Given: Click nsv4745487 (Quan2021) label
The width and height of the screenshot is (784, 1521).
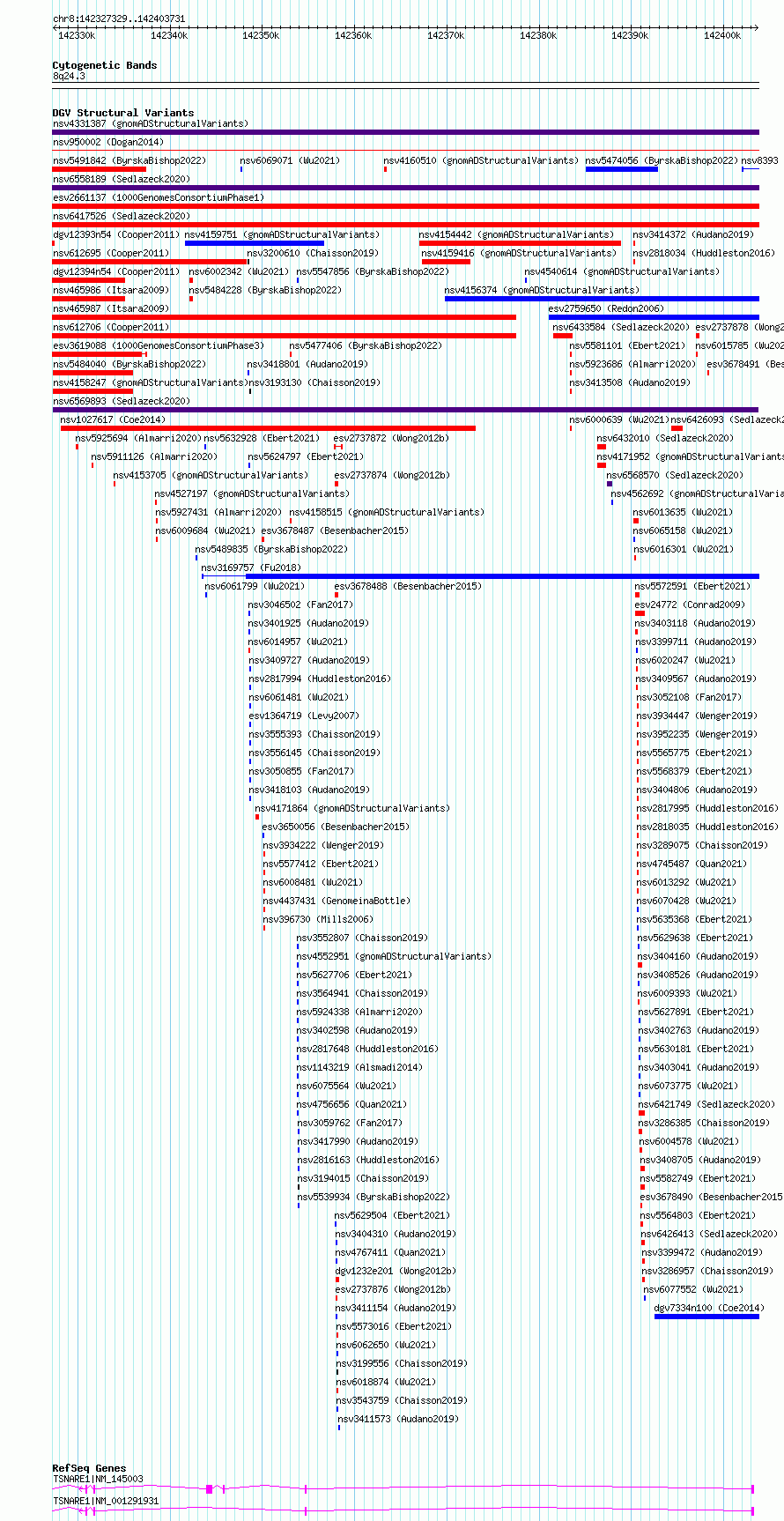Looking at the screenshot, I should tap(692, 864).
